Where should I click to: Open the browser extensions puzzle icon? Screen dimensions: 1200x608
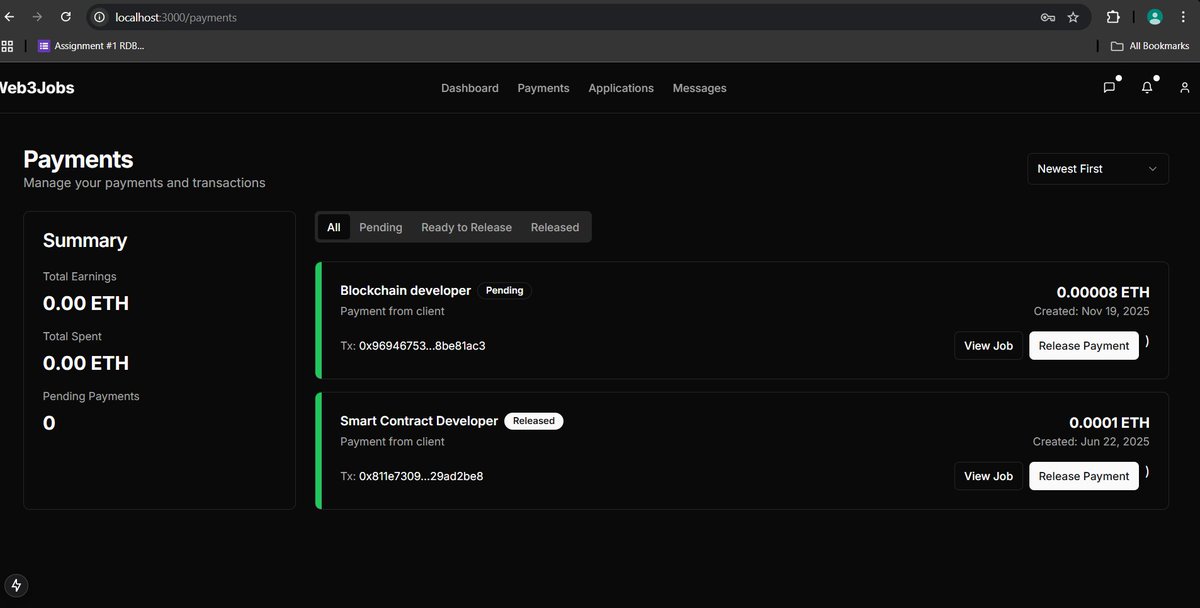point(1112,17)
